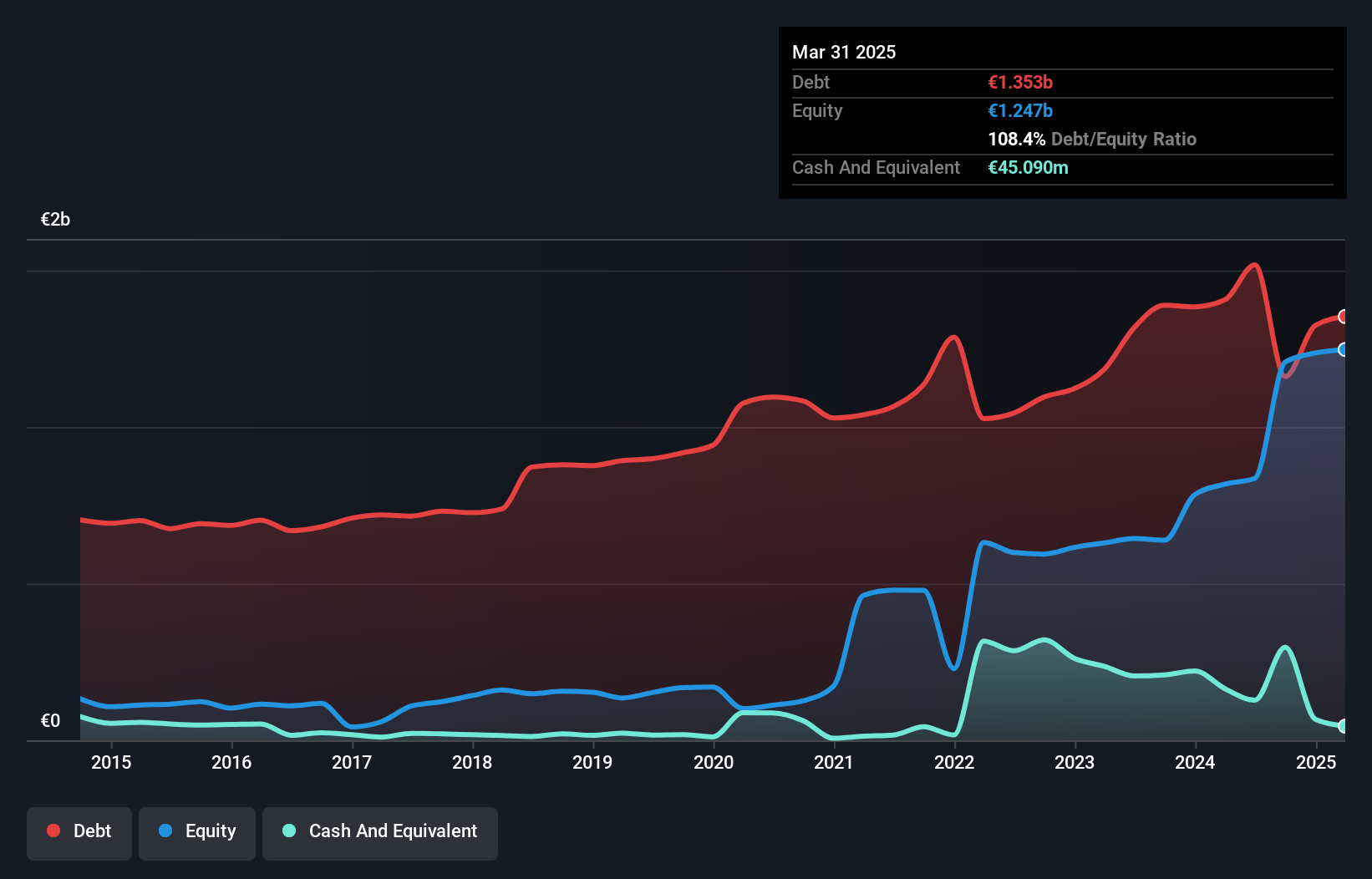Toggle the Equity series visibility
Image resolution: width=1372 pixels, height=879 pixels.
coord(196,833)
